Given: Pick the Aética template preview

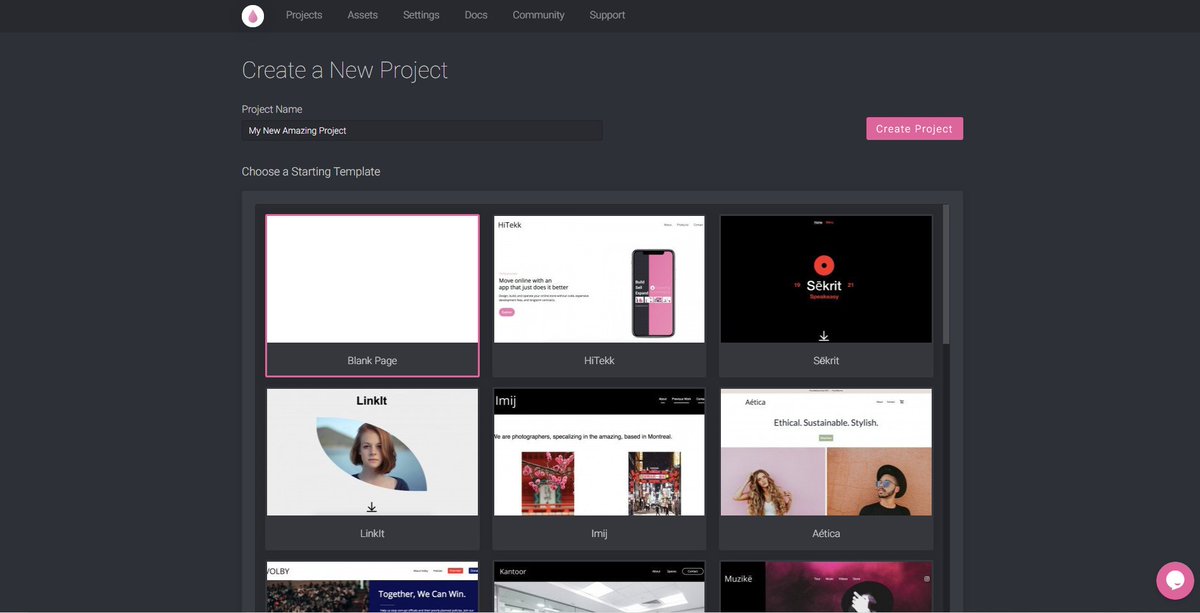Looking at the screenshot, I should pyautogui.click(x=826, y=452).
